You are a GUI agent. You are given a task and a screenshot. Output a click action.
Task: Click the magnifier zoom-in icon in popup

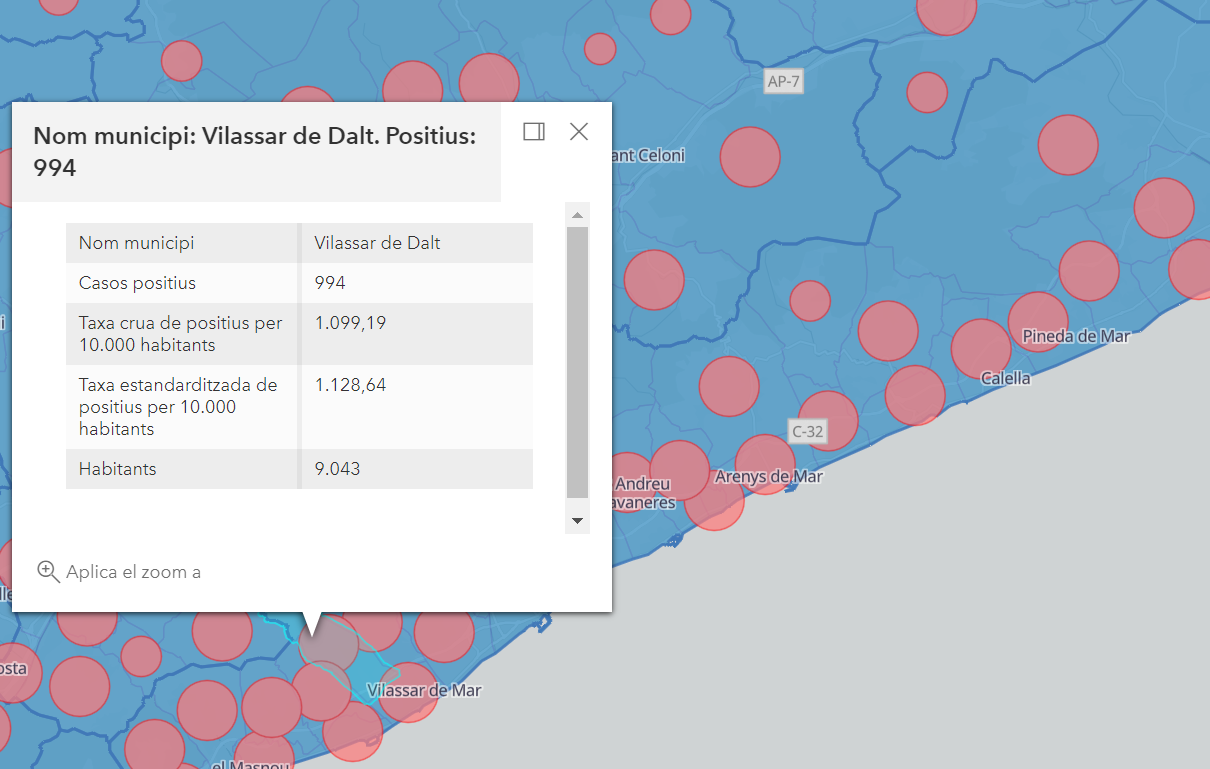tap(48, 572)
